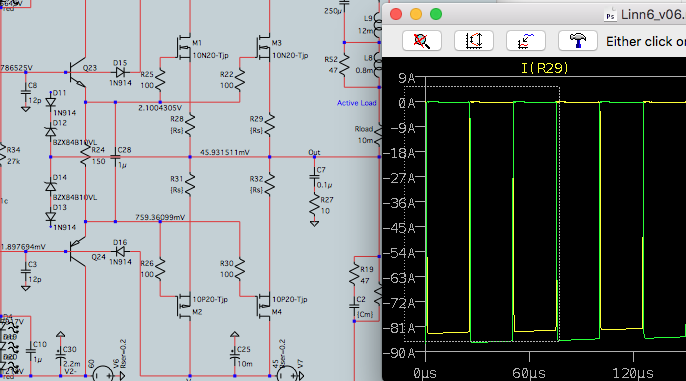Viewport: 686px width, 381px height.
Task: Select resistor R29 on the schematic
Action: (x=270, y=124)
